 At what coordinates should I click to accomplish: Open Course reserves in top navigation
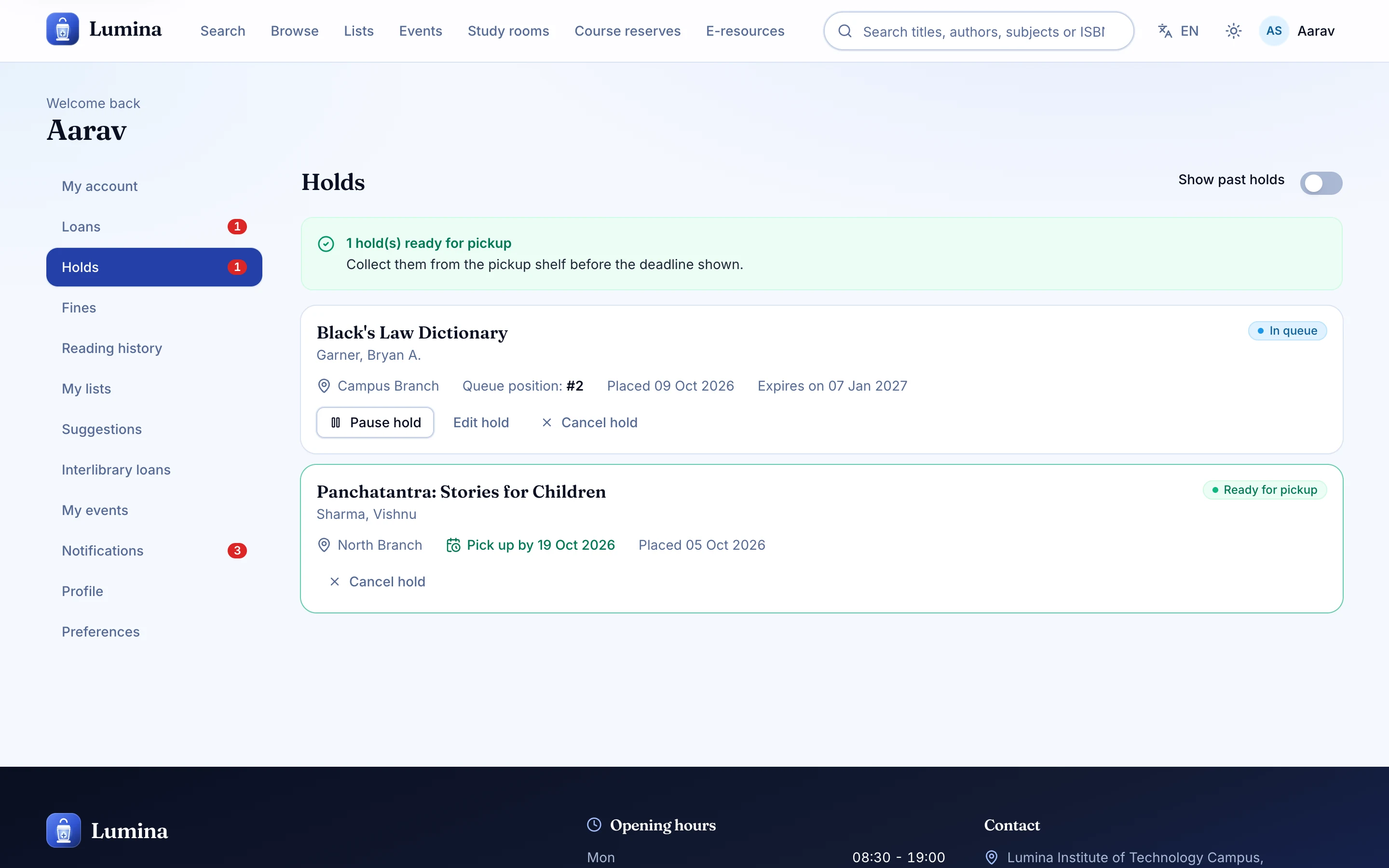pos(627,31)
